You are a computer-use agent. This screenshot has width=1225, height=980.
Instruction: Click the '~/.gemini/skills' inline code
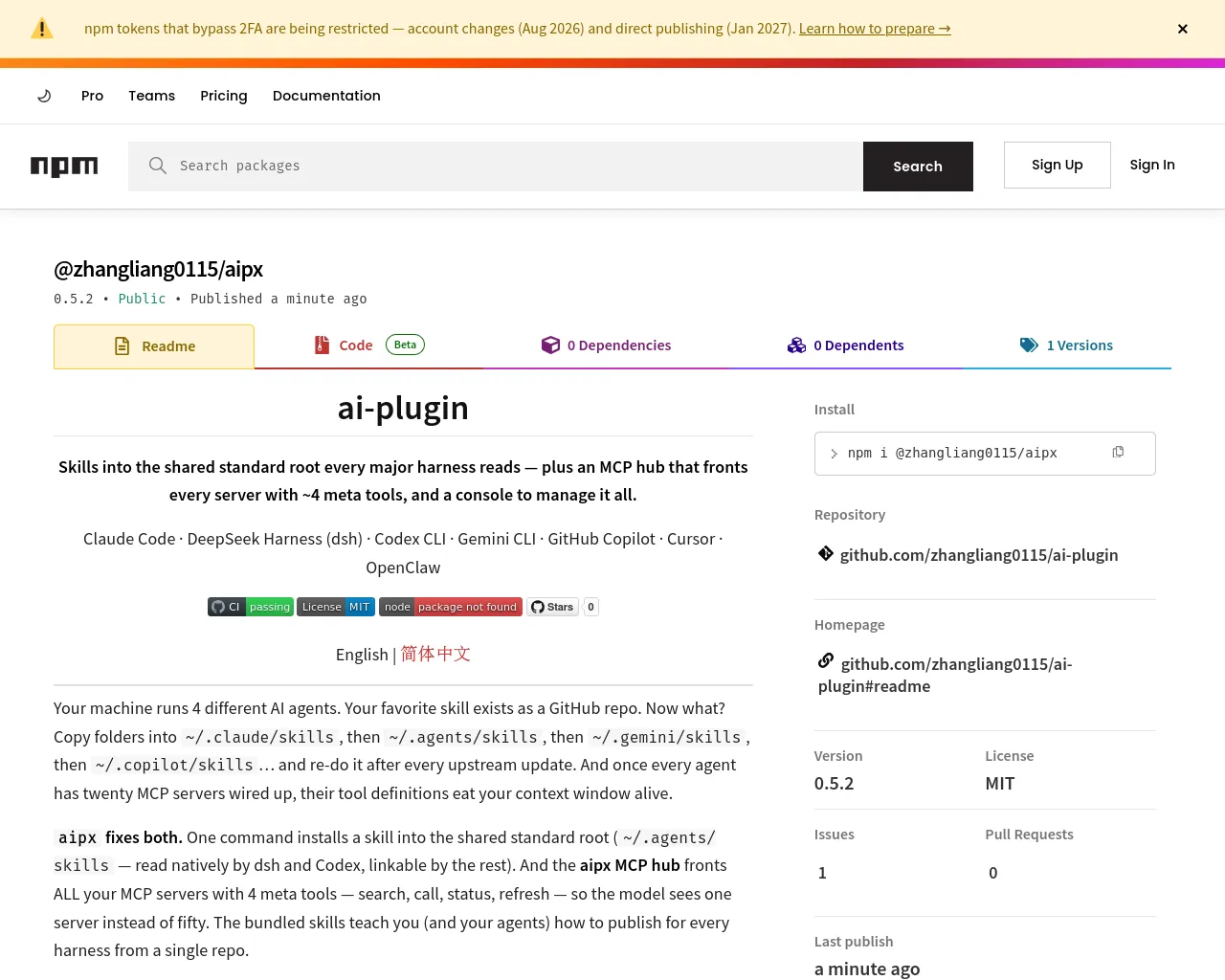(666, 737)
